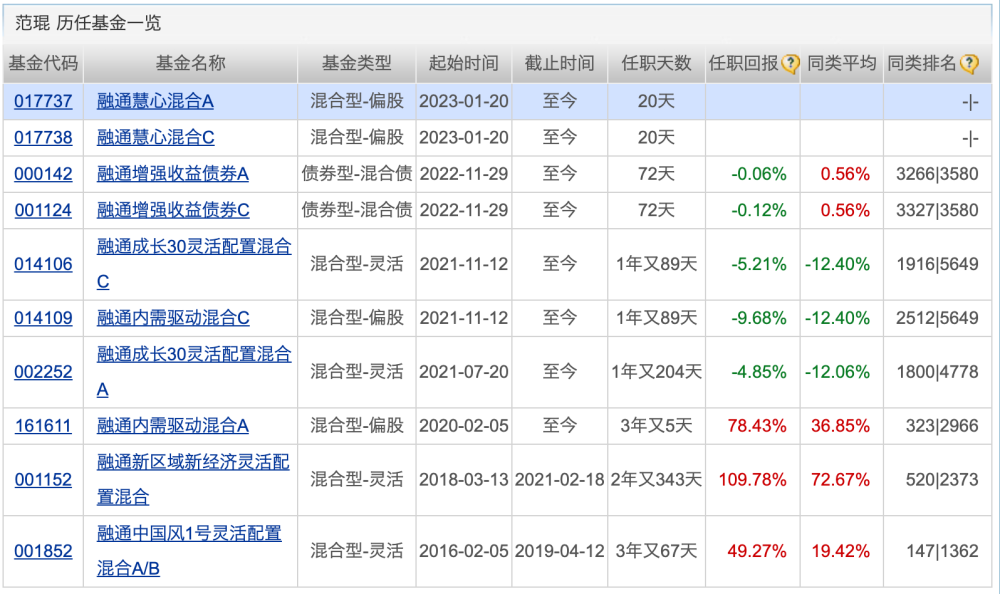Open 融通中国风1号灵活配置混合A/B link
Viewport: 1000px width, 594px height.
point(189,534)
